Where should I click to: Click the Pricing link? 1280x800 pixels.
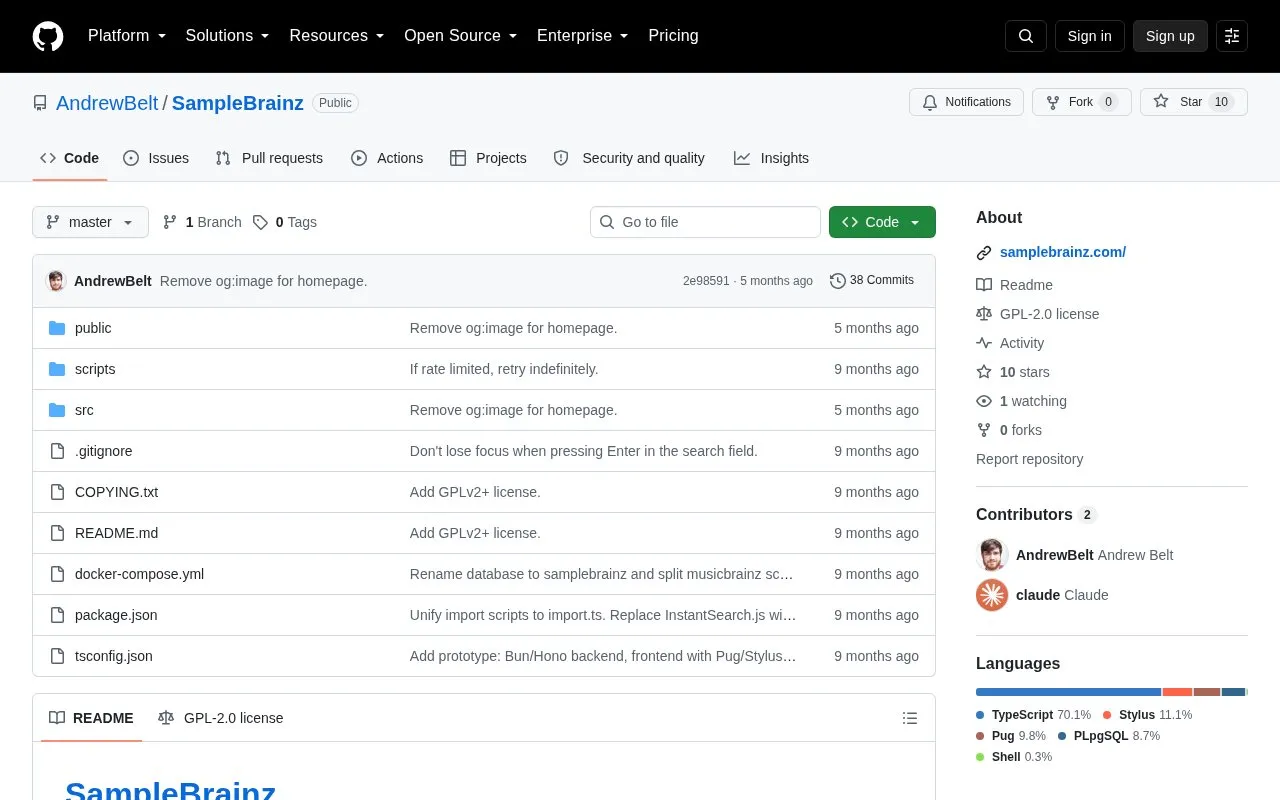pyautogui.click(x=673, y=36)
